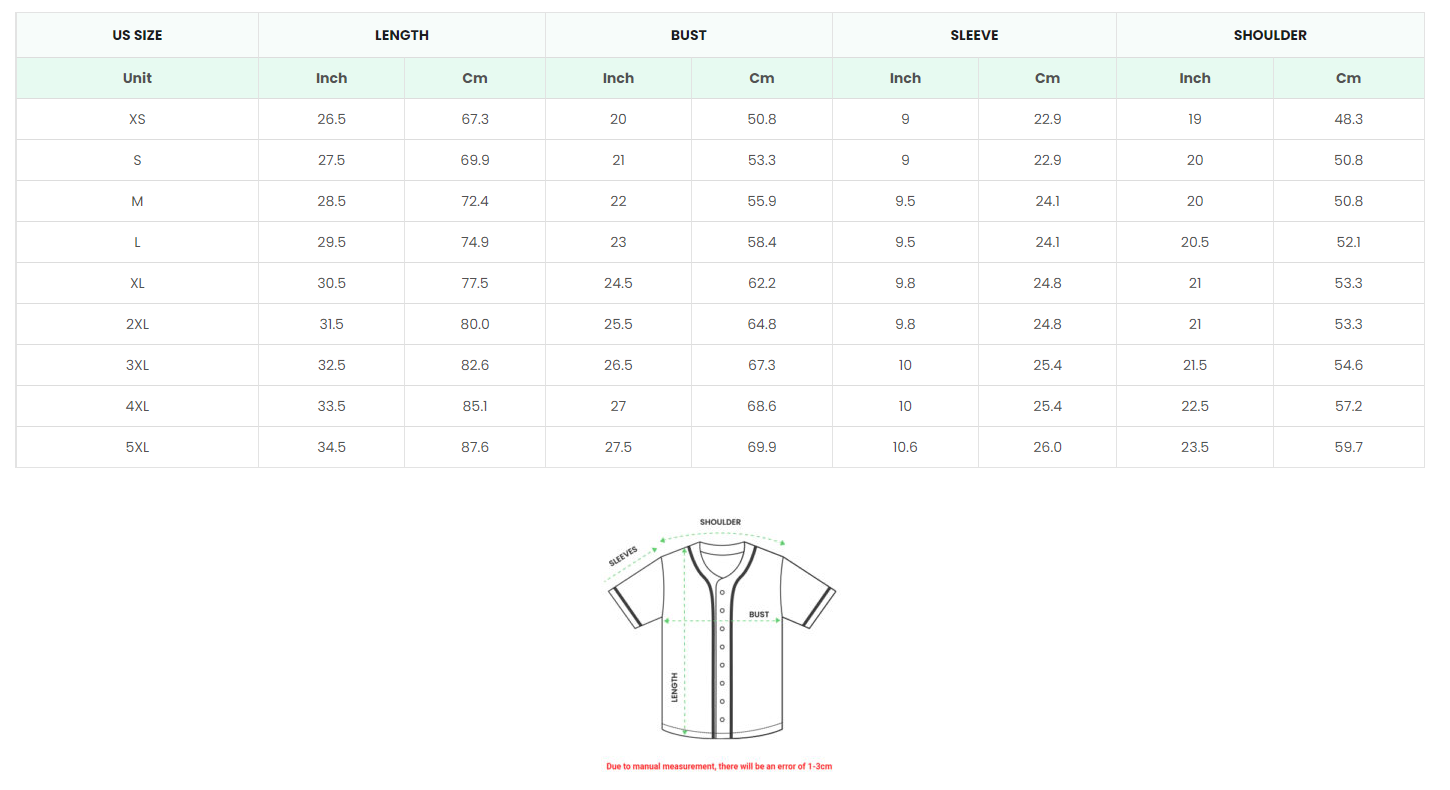Select the 59.7 shoulder cm value

pyautogui.click(x=1348, y=447)
